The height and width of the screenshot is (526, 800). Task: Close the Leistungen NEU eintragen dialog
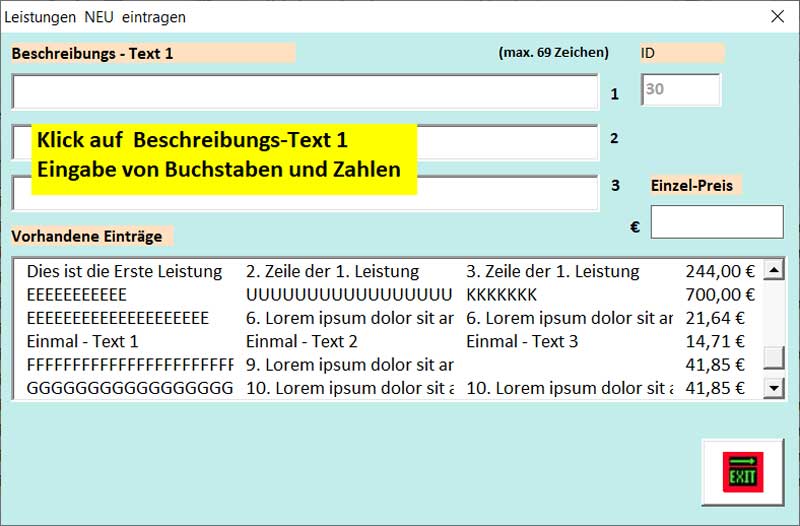[x=778, y=16]
